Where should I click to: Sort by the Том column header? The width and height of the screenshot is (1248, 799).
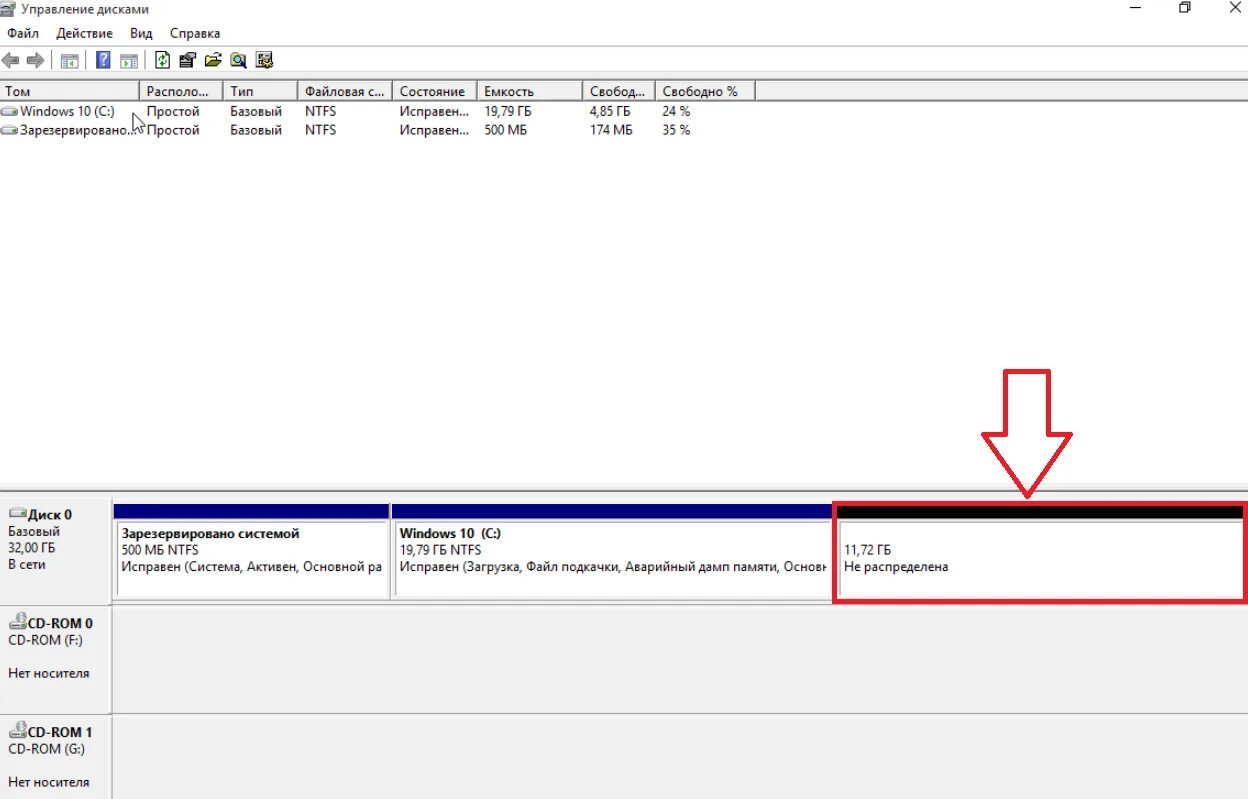[x=69, y=91]
